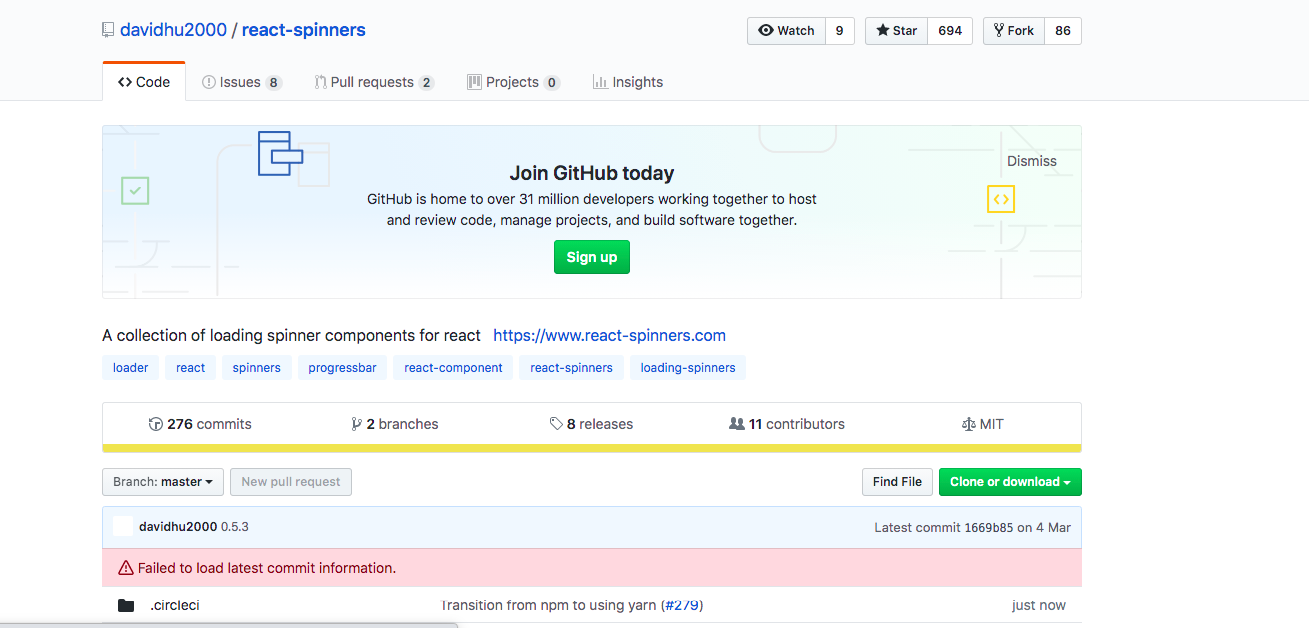Expand the Clone or download dropdown
Image resolution: width=1309 pixels, height=628 pixels.
1010,482
